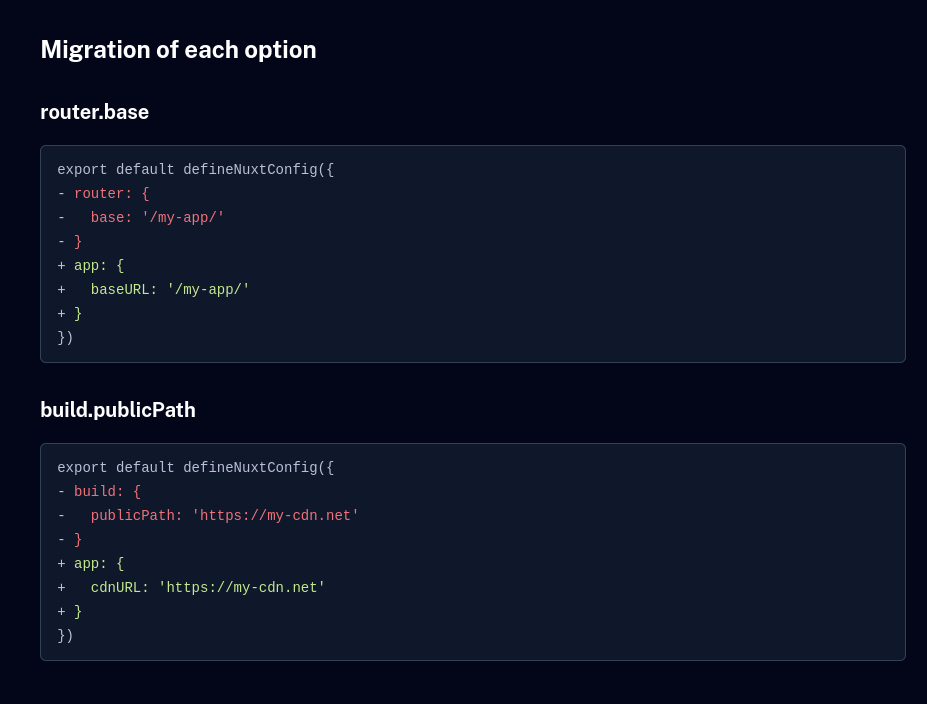This screenshot has width=927, height=704.
Task: Select the added cdnURL 'https://my-cdn.net' line
Action: 191,588
